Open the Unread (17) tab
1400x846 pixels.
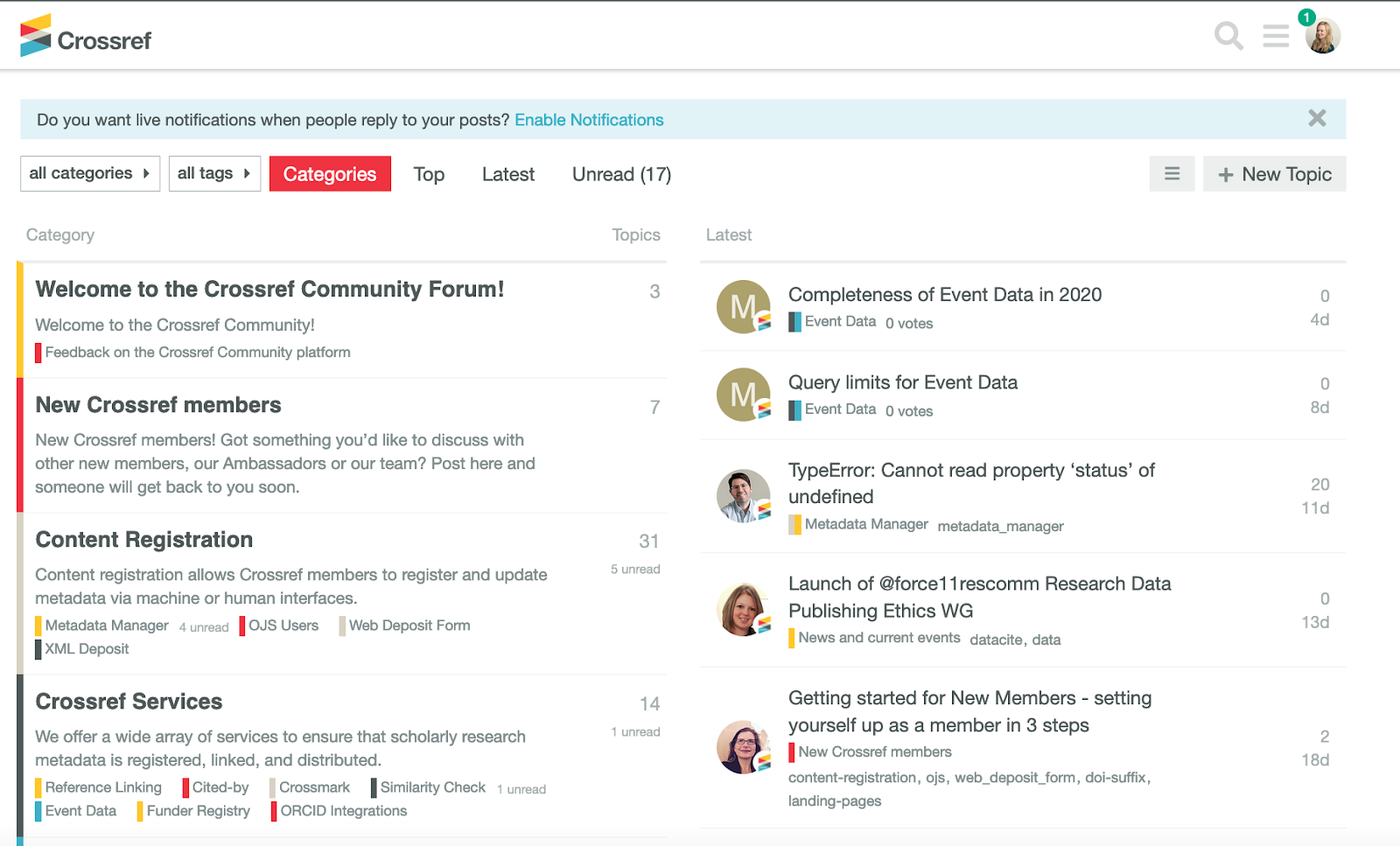click(x=621, y=174)
